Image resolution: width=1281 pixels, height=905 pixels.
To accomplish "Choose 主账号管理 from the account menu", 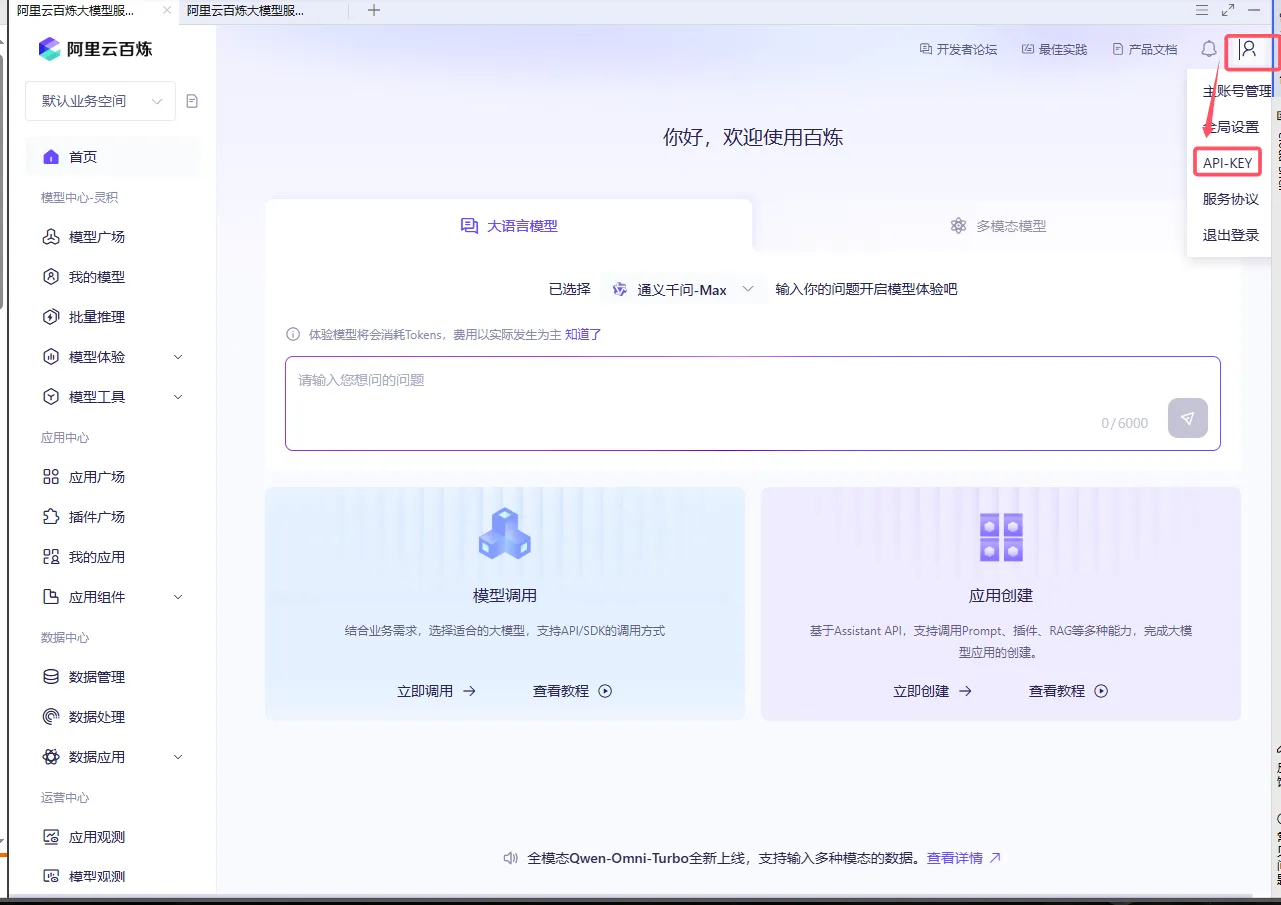I will (x=1237, y=91).
